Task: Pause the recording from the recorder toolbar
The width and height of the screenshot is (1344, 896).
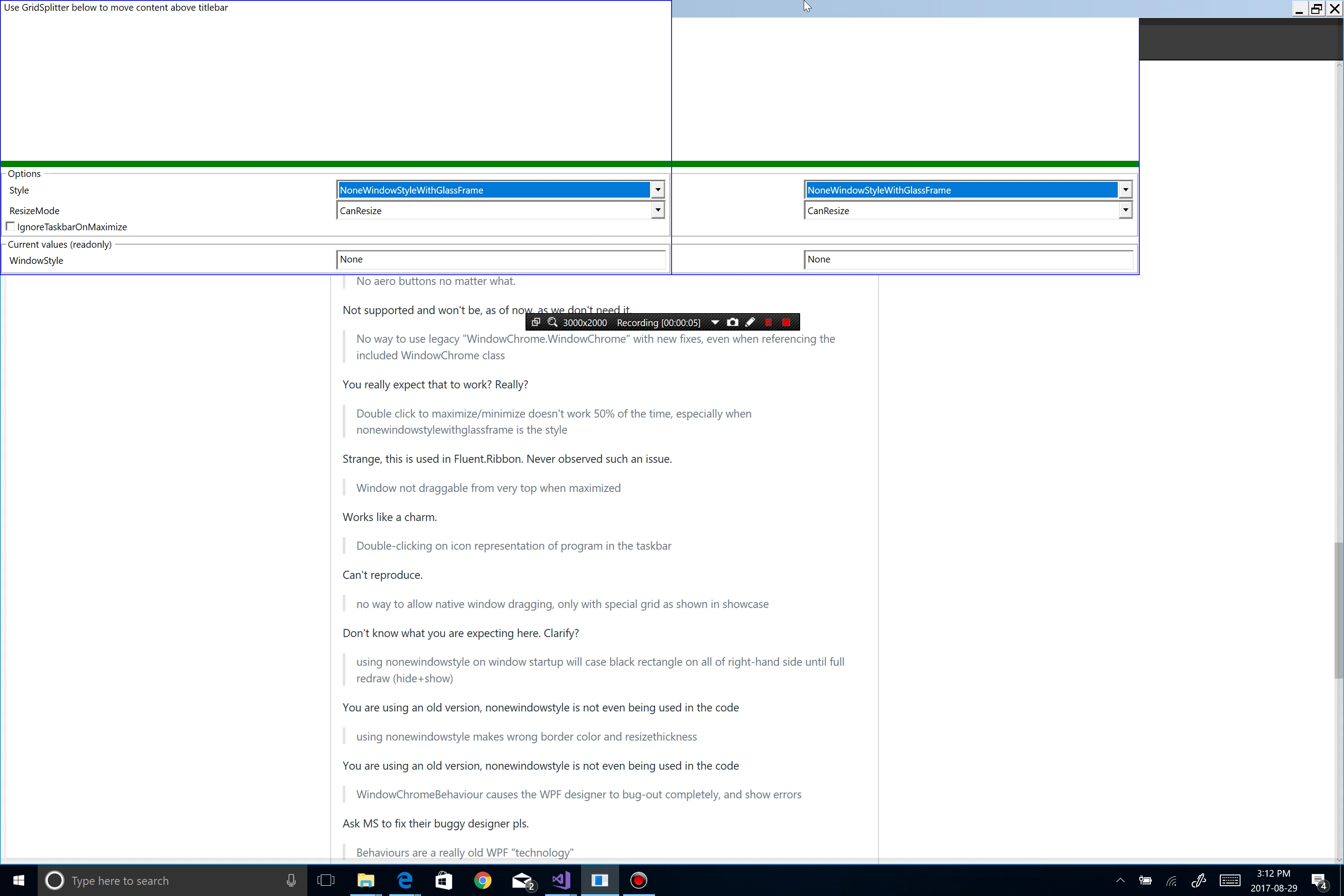Action: click(769, 322)
